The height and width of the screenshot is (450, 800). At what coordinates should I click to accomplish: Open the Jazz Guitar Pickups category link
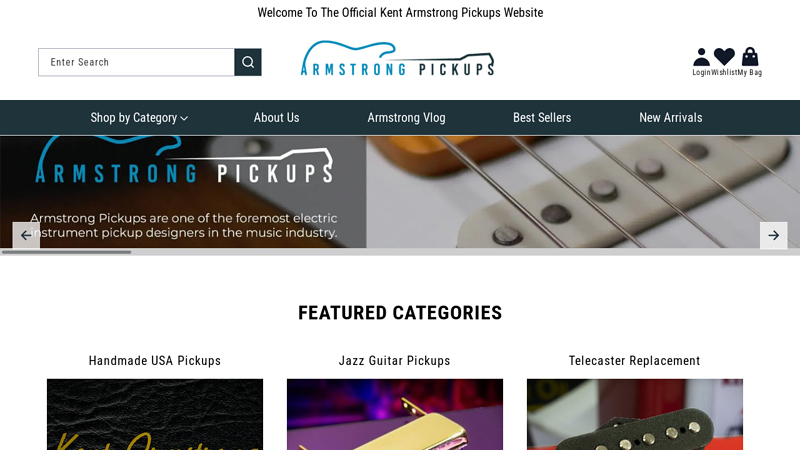click(394, 361)
